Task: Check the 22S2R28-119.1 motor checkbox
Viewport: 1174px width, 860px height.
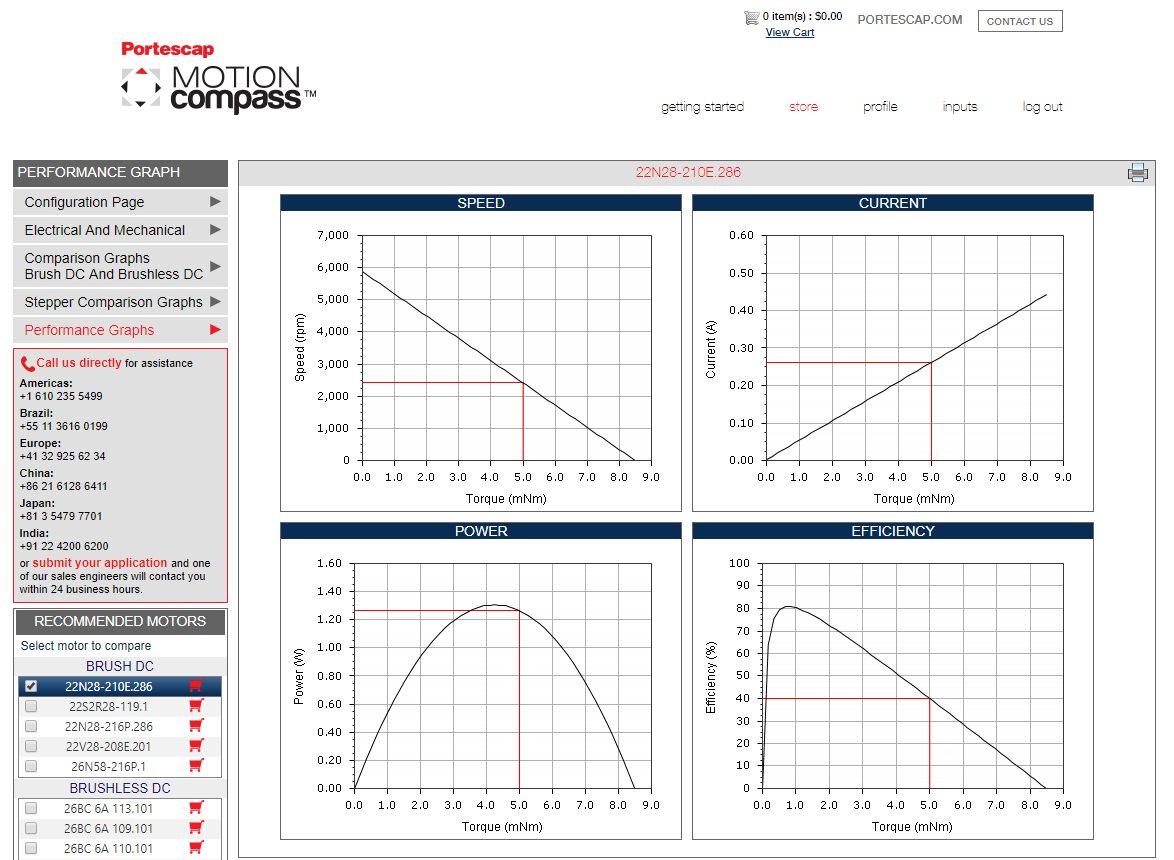Action: (31, 706)
